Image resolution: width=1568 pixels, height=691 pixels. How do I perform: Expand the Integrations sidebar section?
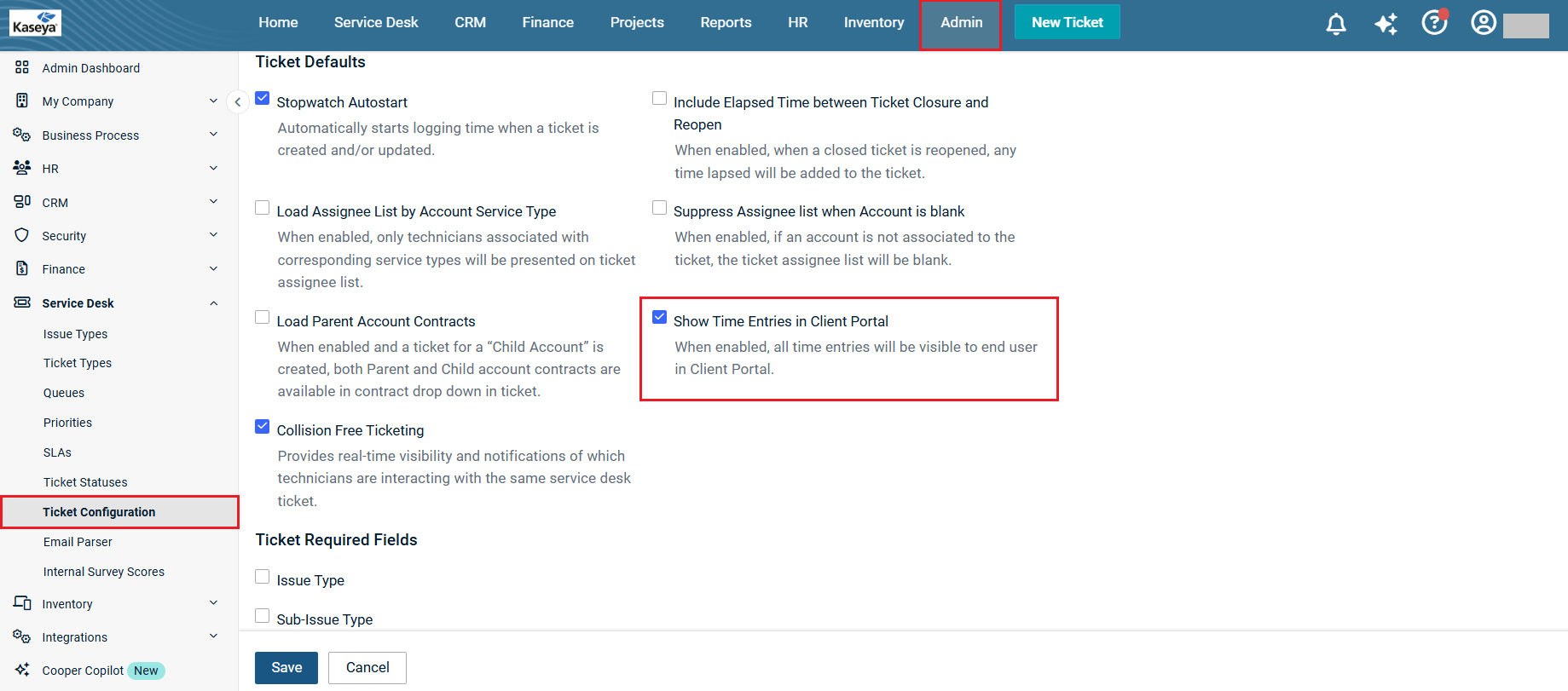tap(213, 636)
